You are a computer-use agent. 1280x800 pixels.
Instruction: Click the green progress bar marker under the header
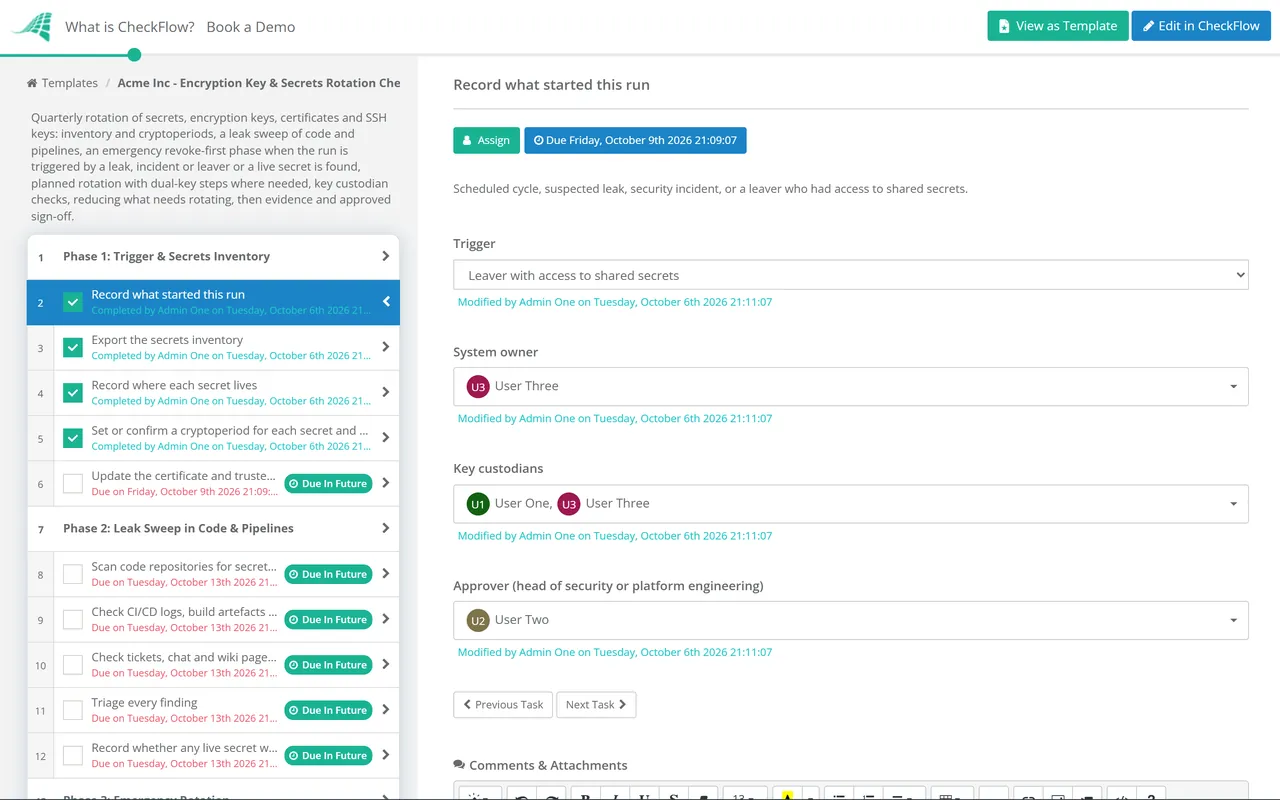(135, 55)
